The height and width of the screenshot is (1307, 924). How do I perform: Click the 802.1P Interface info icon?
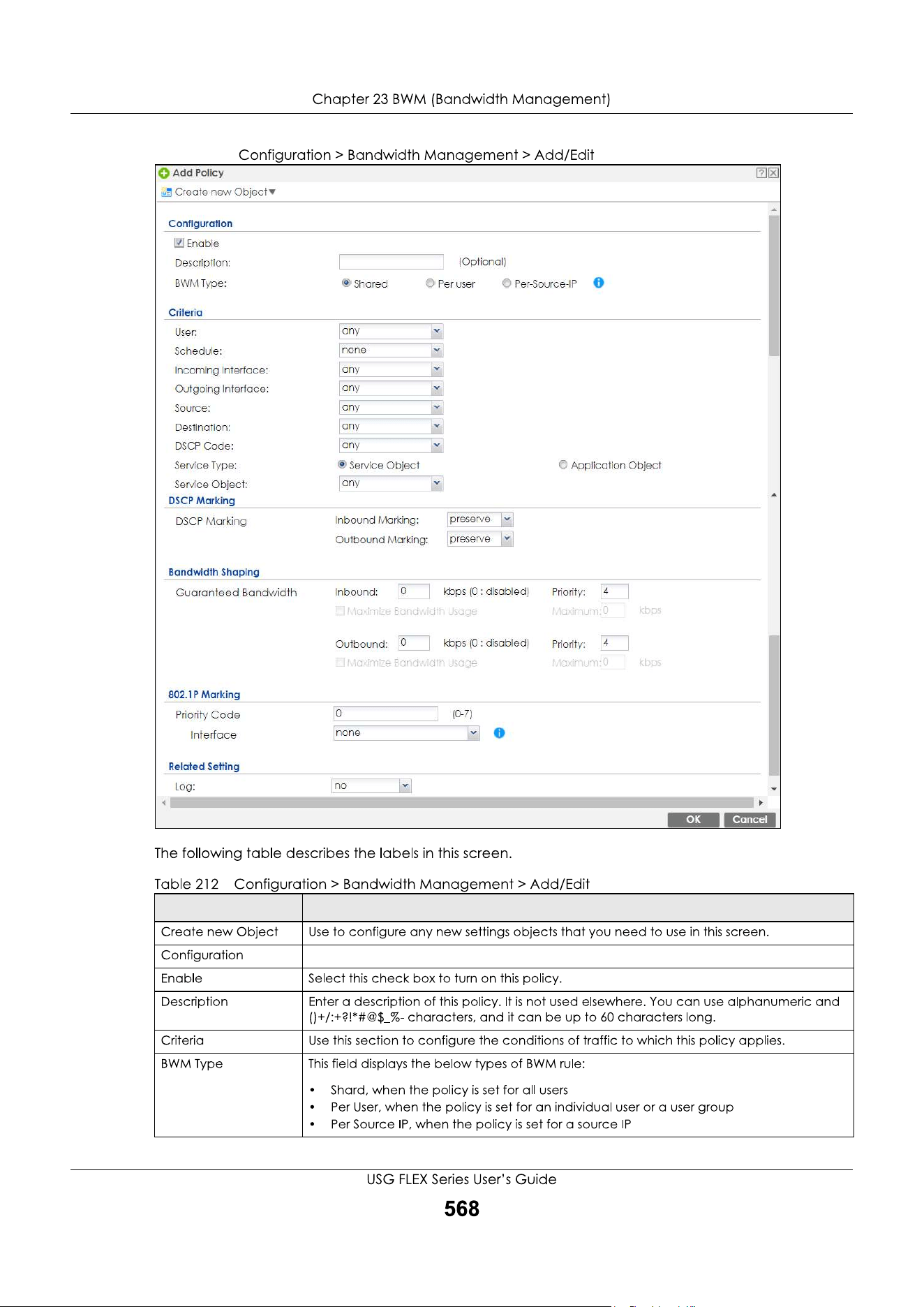[499, 733]
